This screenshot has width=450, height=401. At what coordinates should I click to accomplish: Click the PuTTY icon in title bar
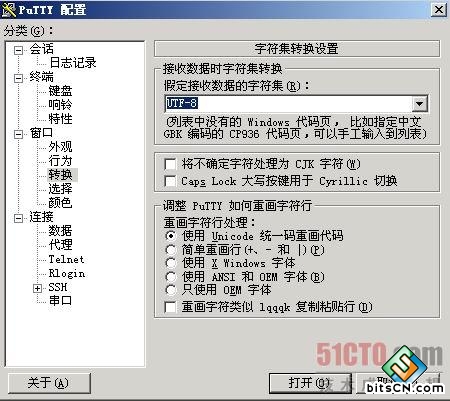click(9, 9)
